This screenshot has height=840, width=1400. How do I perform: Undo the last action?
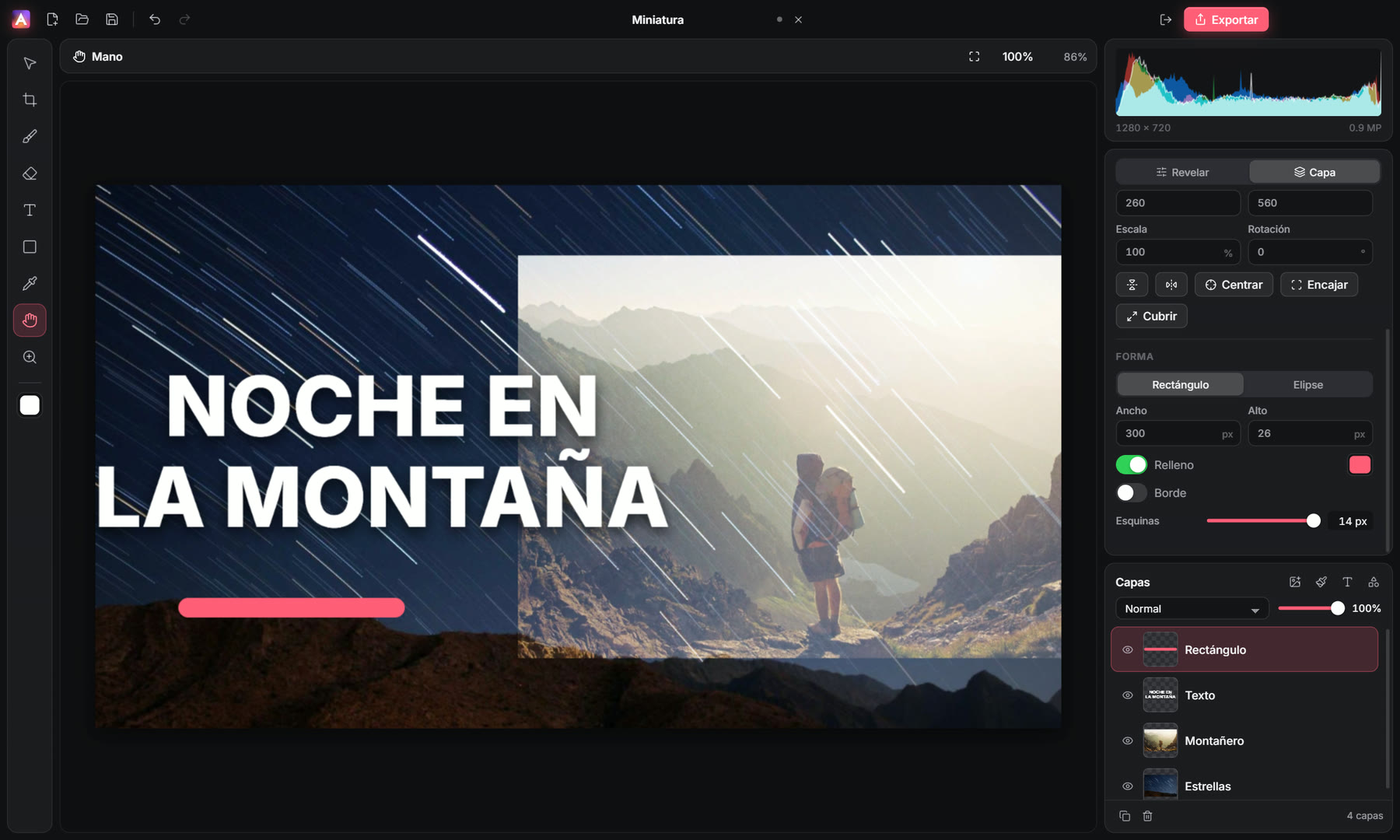(155, 19)
